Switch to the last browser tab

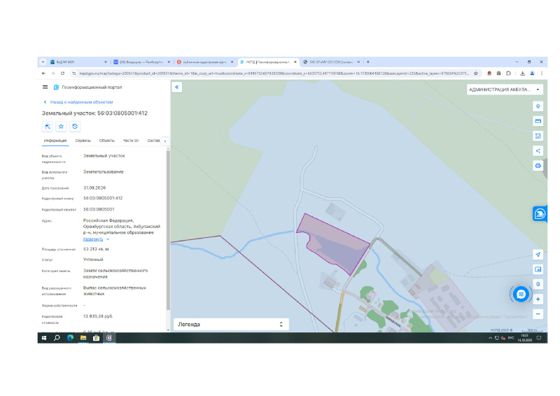(331, 62)
